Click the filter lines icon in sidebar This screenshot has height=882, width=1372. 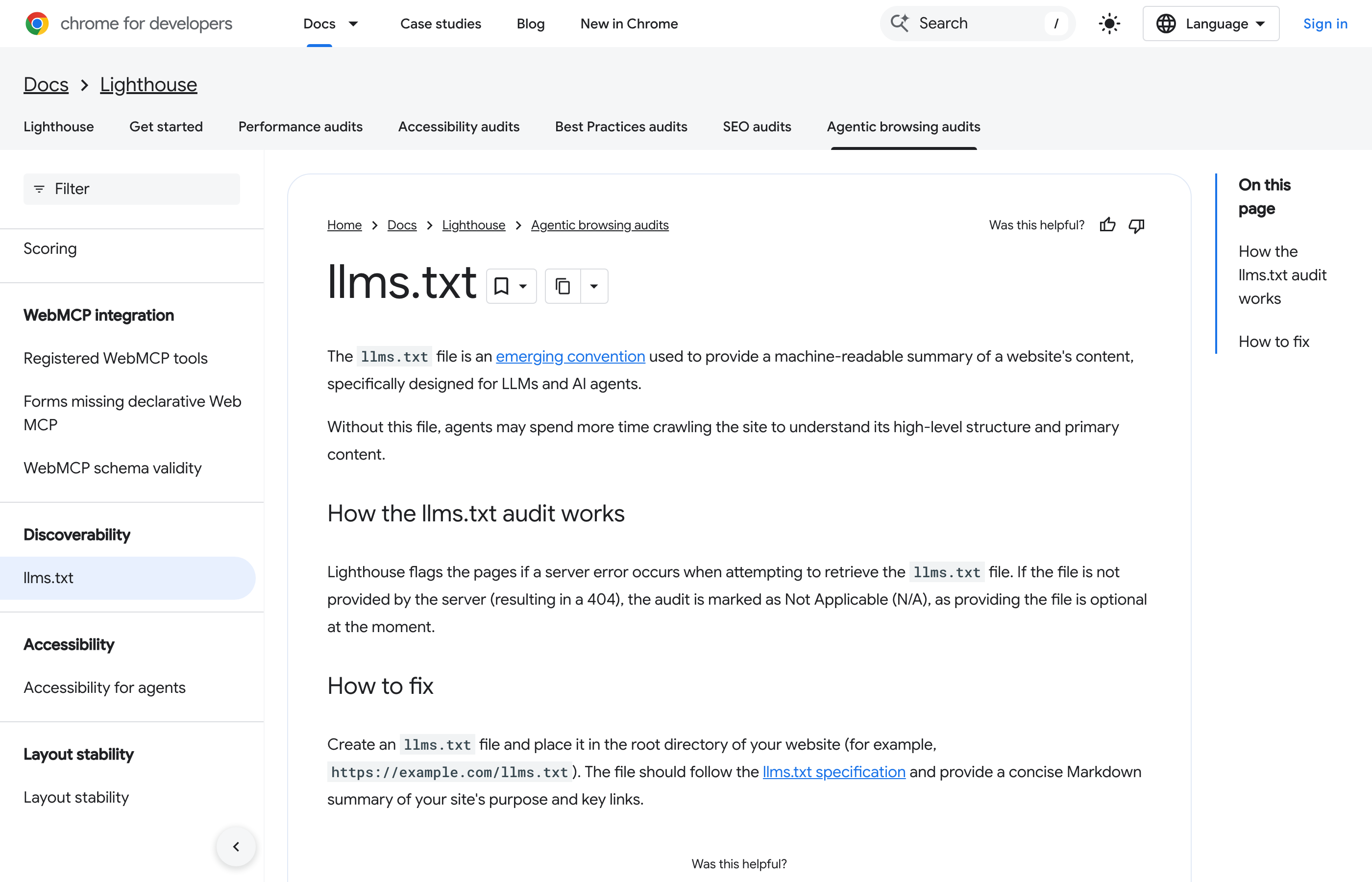[39, 189]
